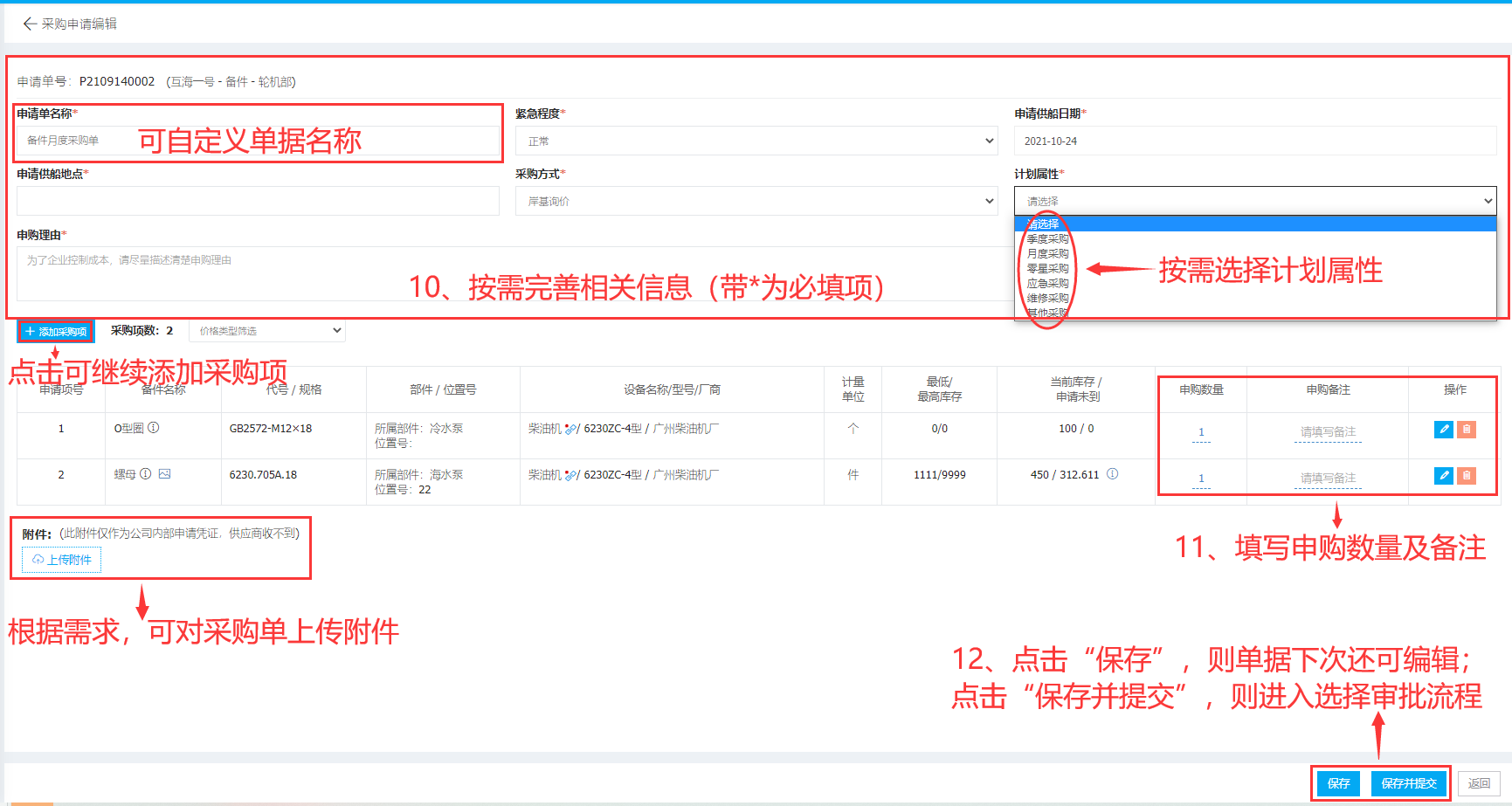Focus the 申请供船地点 input field

click(258, 201)
